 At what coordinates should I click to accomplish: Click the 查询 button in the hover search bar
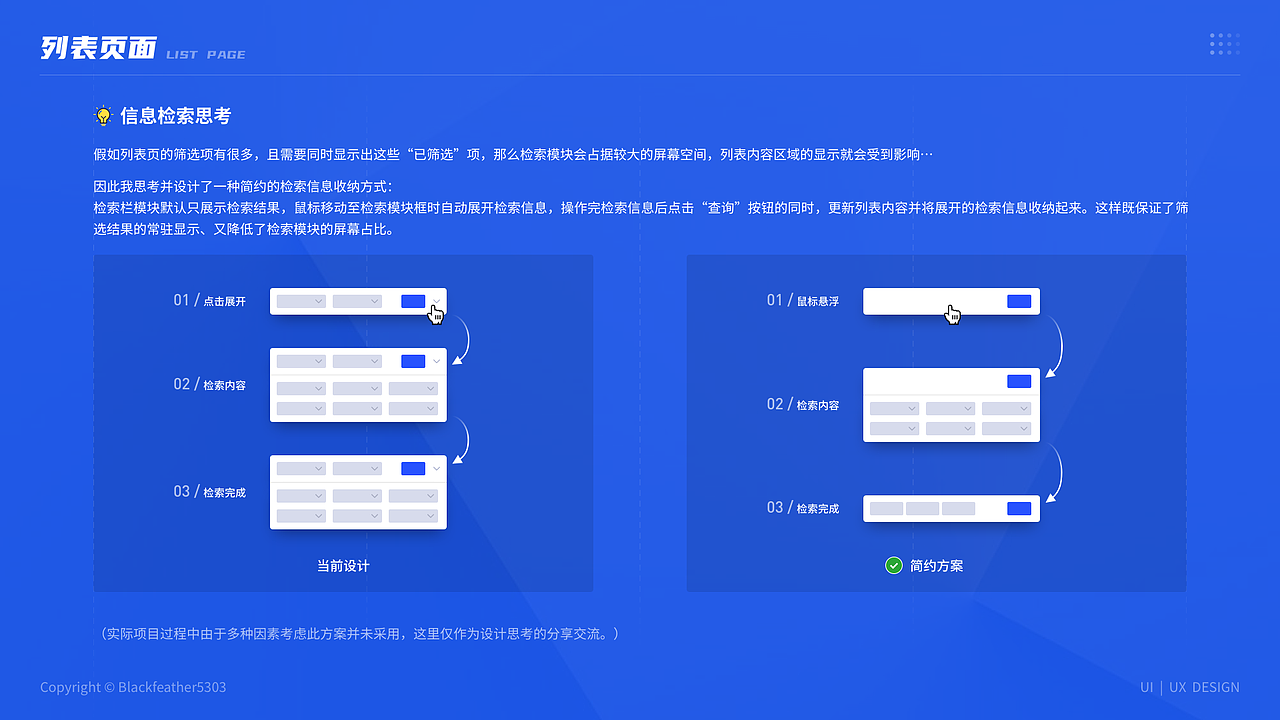click(1017, 300)
